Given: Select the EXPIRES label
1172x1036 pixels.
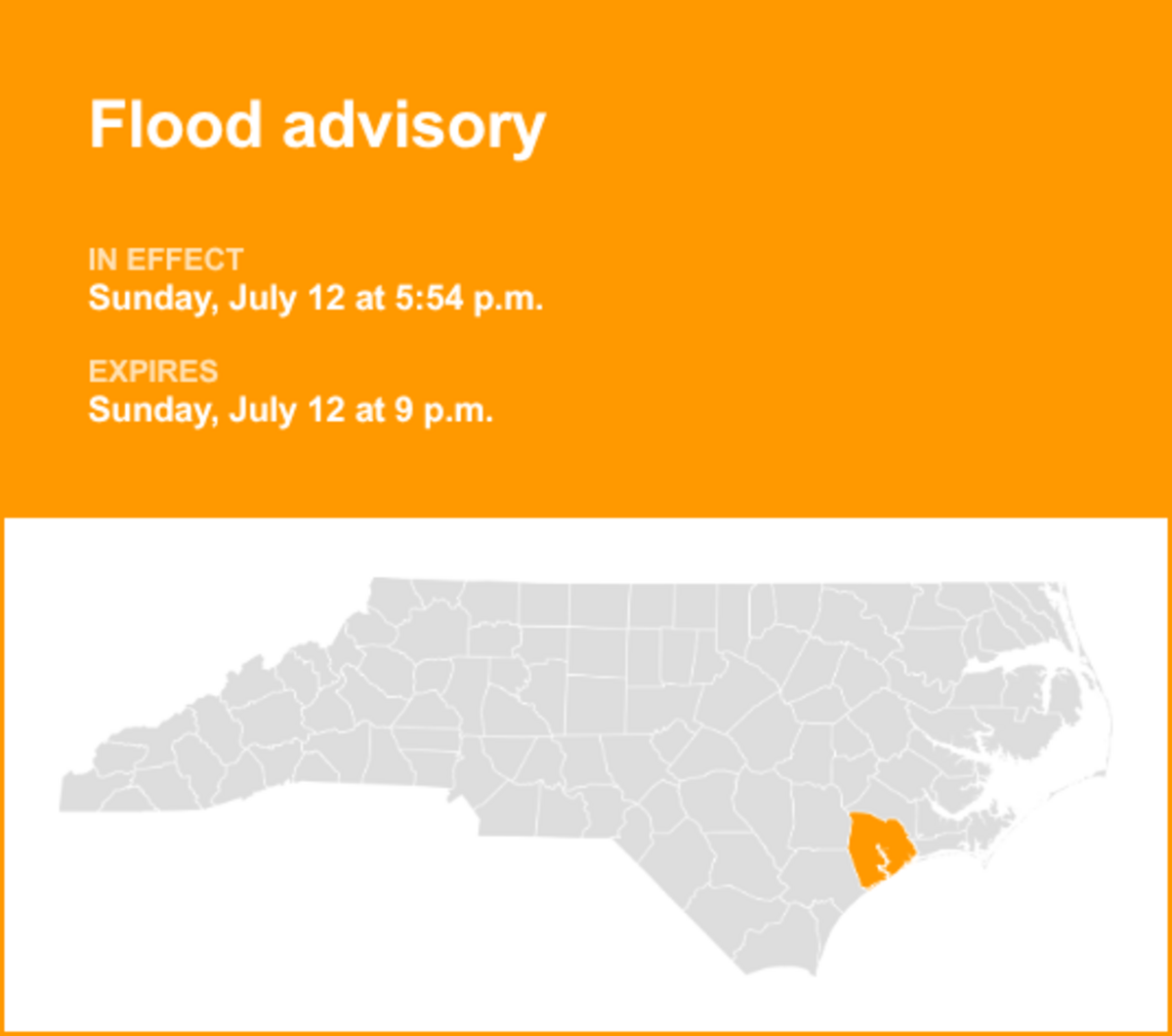Looking at the screenshot, I should (153, 372).
